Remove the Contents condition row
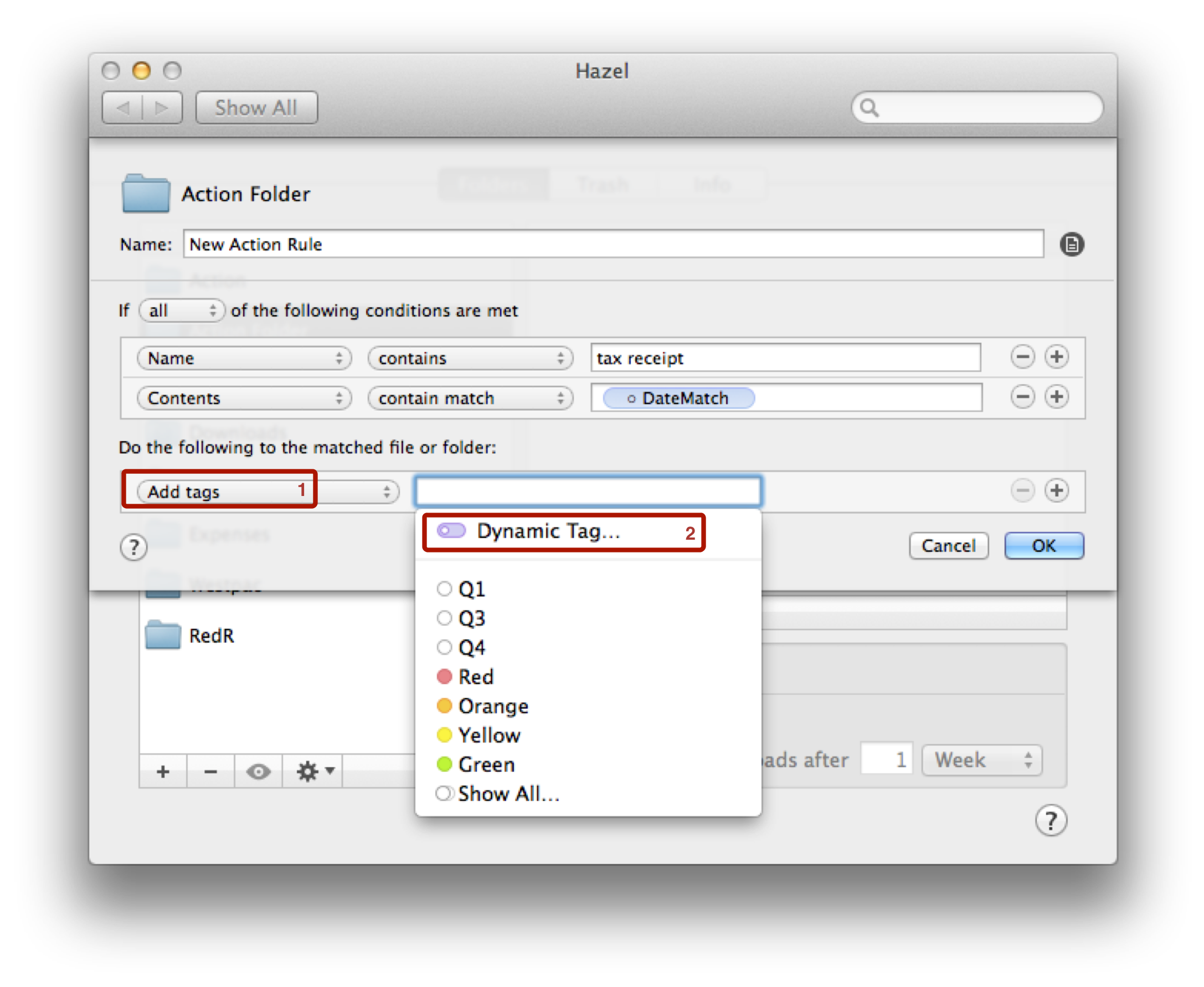Viewport: 1204px width, 987px height. tap(1022, 397)
